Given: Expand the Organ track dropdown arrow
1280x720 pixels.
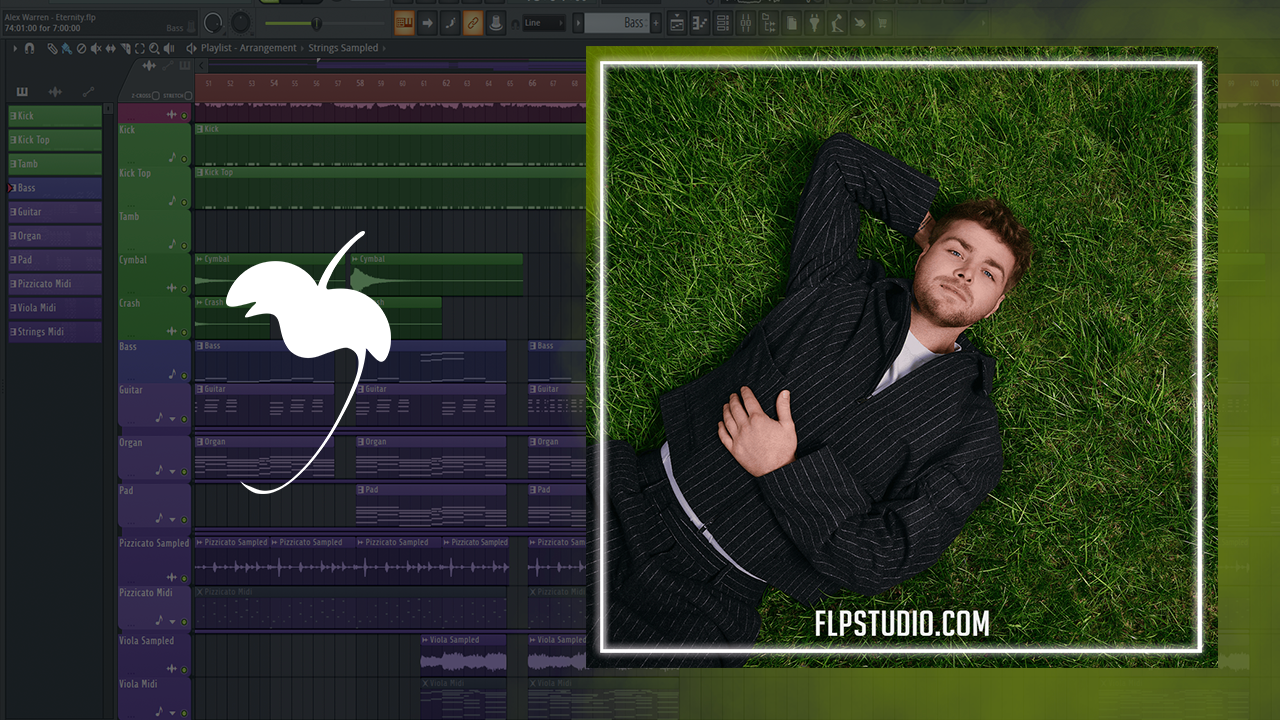Looking at the screenshot, I should point(172,471).
